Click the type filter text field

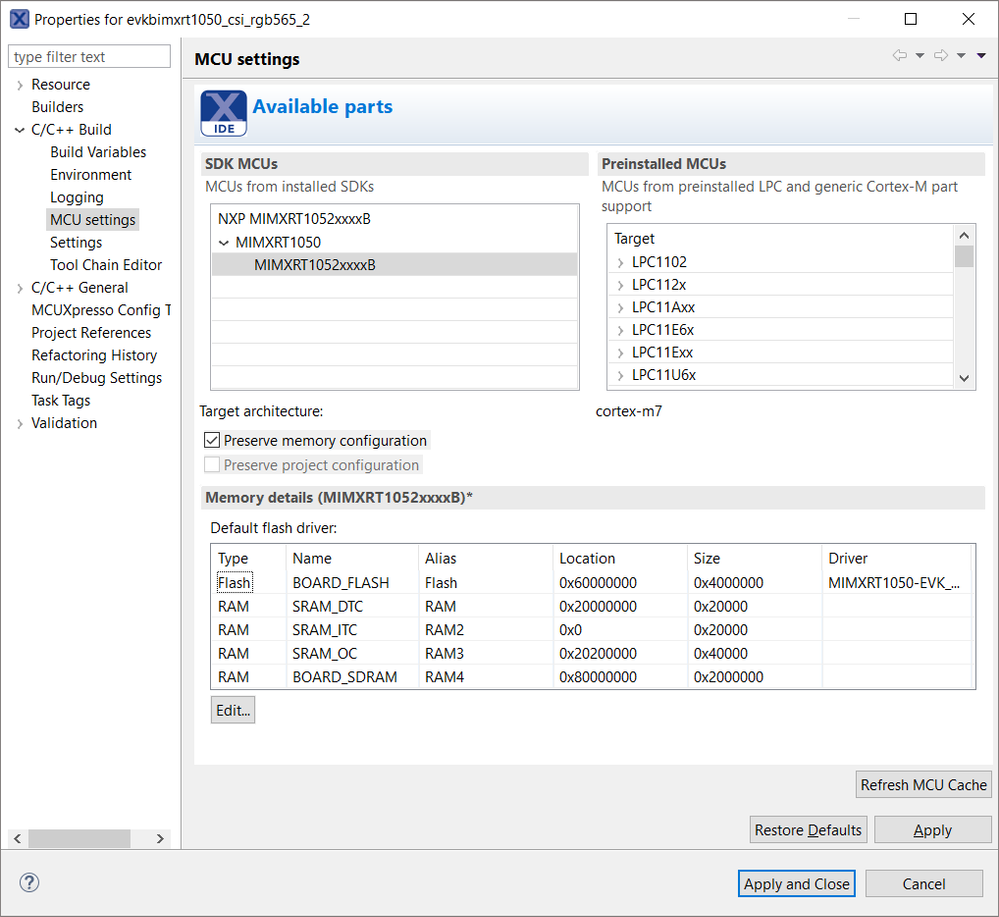click(x=89, y=57)
